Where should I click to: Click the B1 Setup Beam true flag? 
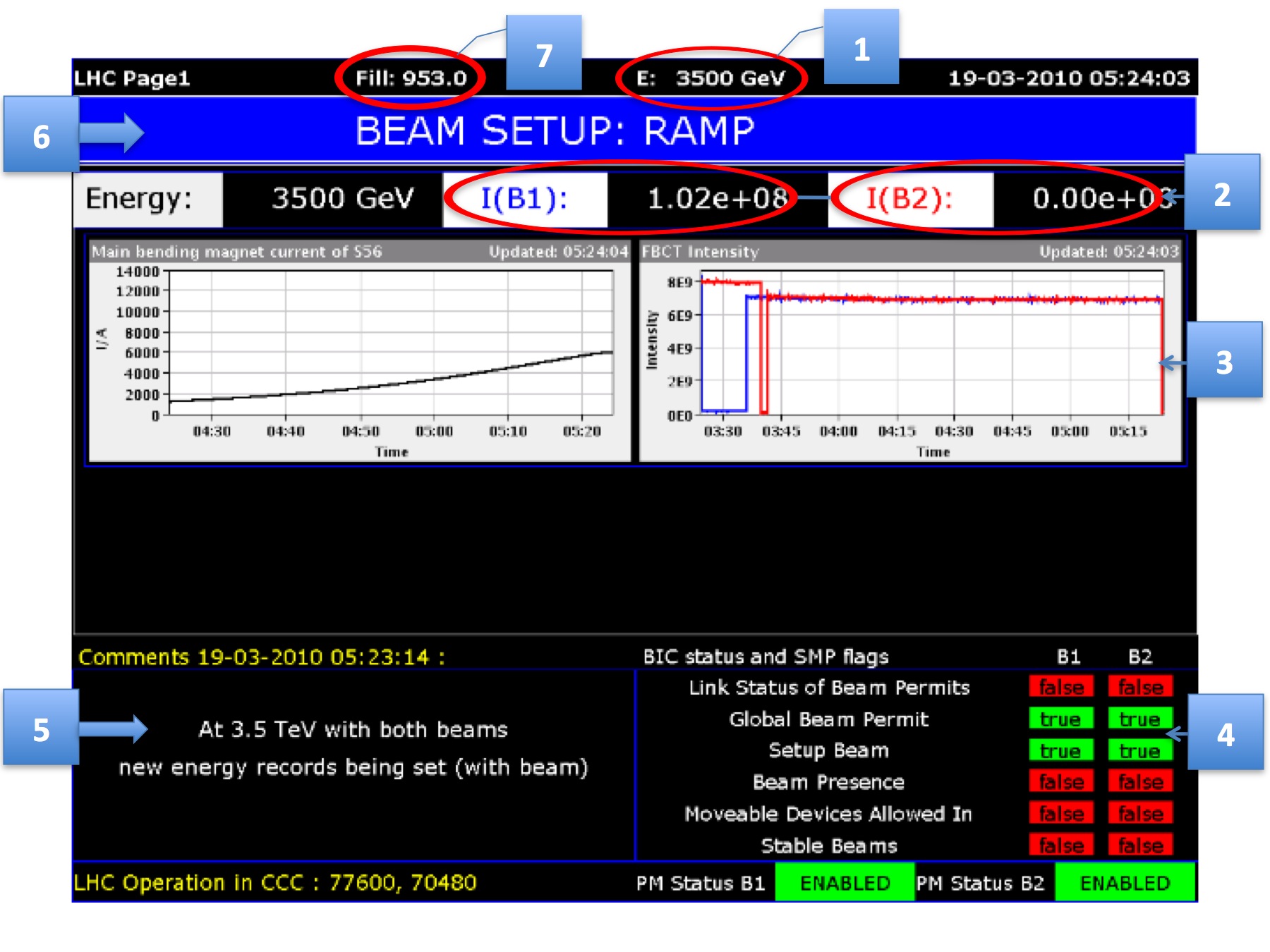point(1060,750)
